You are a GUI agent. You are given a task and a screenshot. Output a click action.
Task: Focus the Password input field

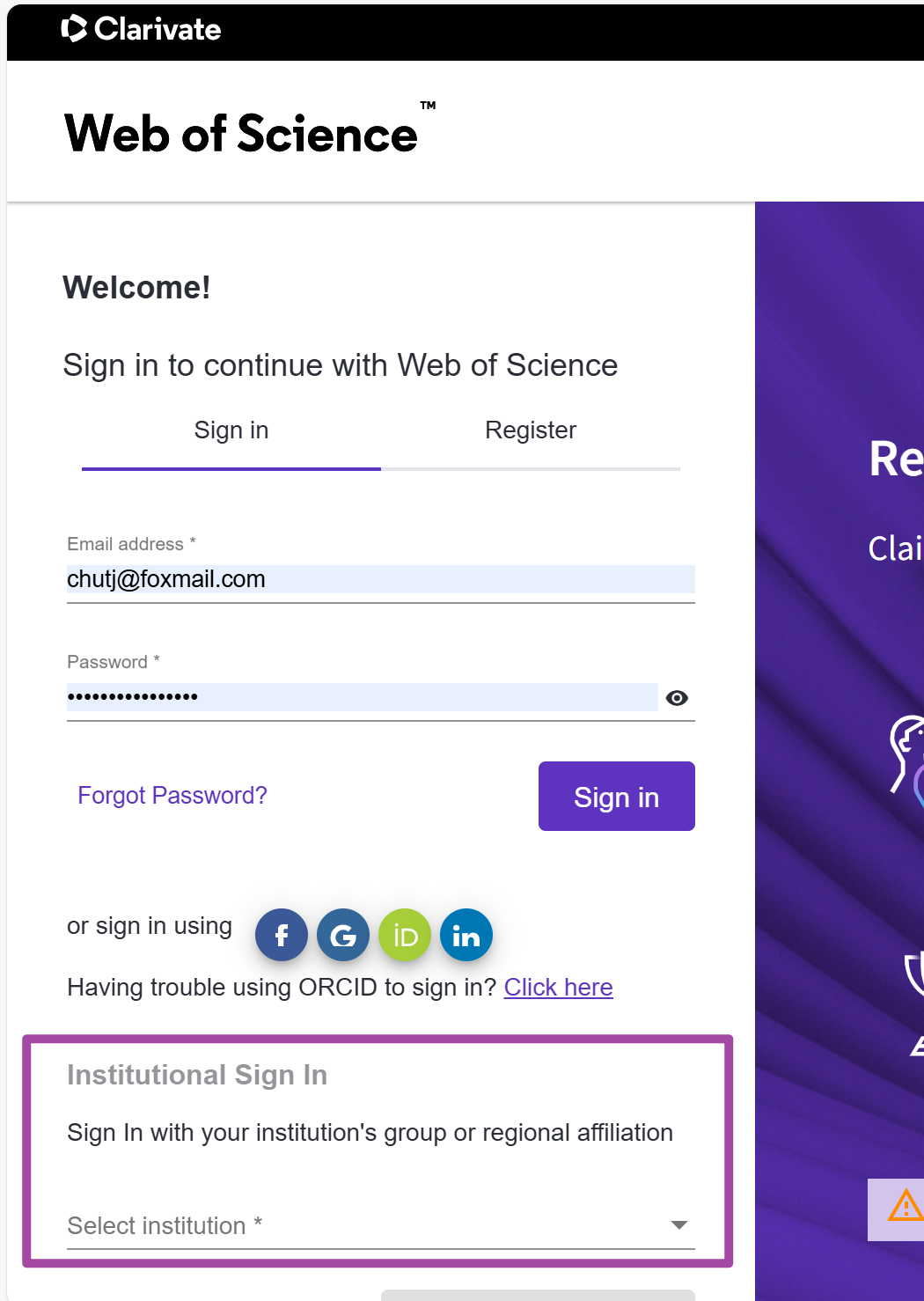(x=362, y=697)
